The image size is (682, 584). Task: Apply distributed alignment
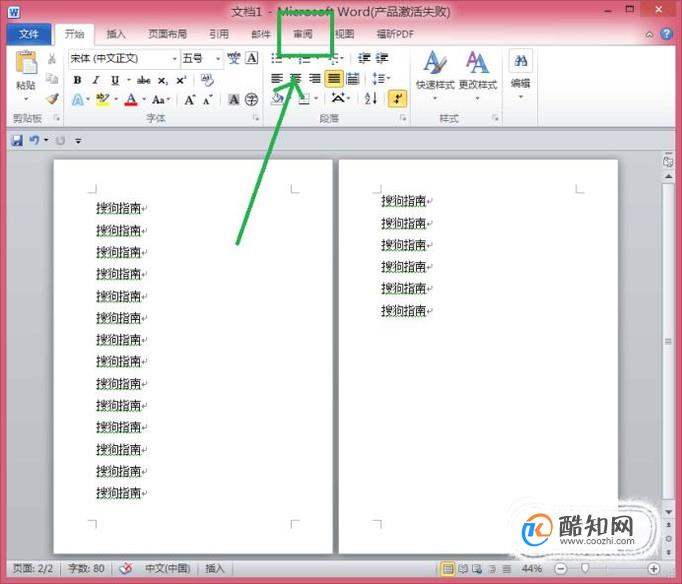[x=353, y=79]
